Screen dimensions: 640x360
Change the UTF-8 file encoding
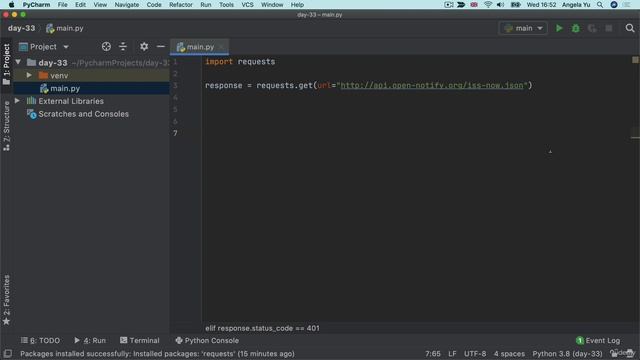point(475,354)
